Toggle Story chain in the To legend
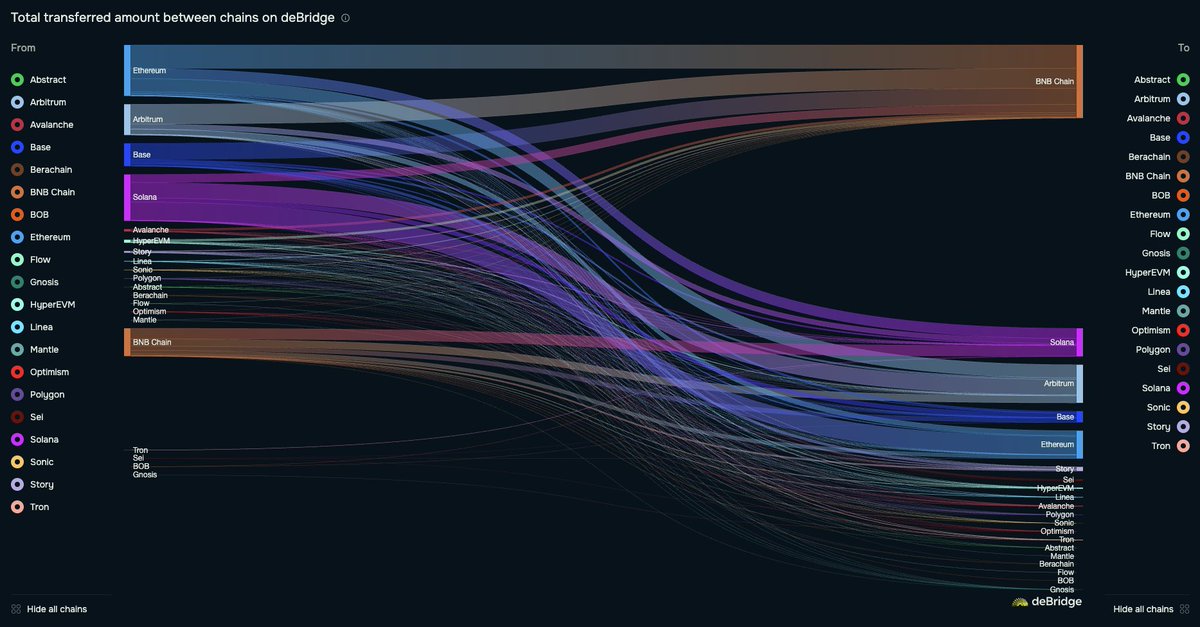This screenshot has height=627, width=1200. click(1168, 427)
